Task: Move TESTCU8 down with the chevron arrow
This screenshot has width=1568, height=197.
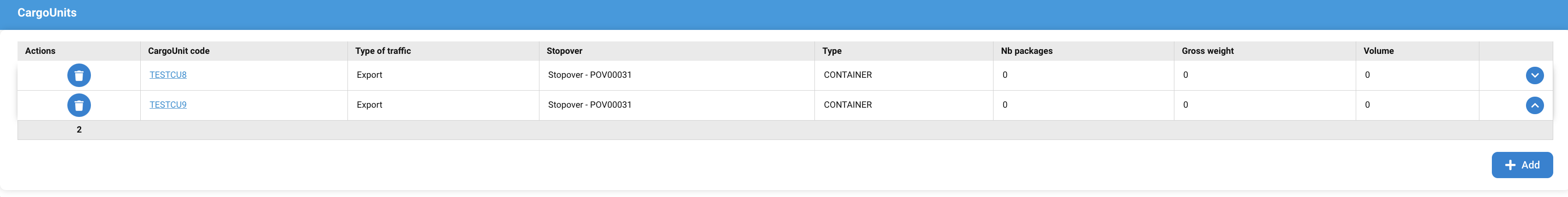Action: pos(1534,75)
